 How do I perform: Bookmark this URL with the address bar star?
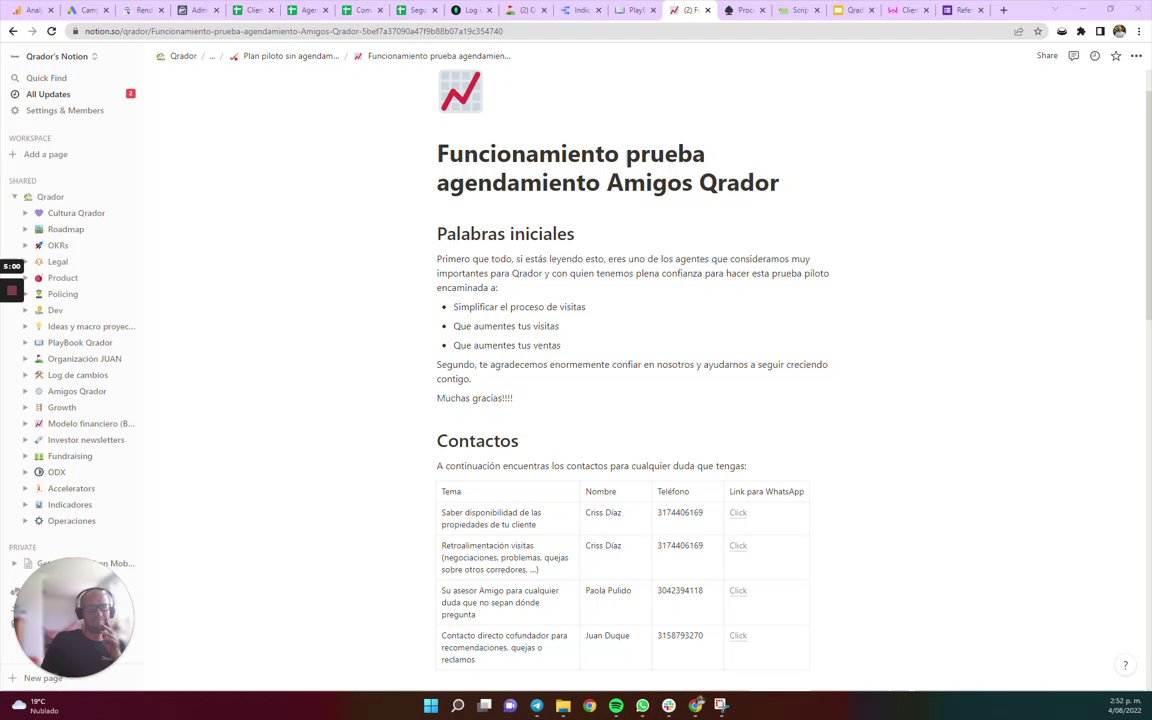tap(1038, 32)
